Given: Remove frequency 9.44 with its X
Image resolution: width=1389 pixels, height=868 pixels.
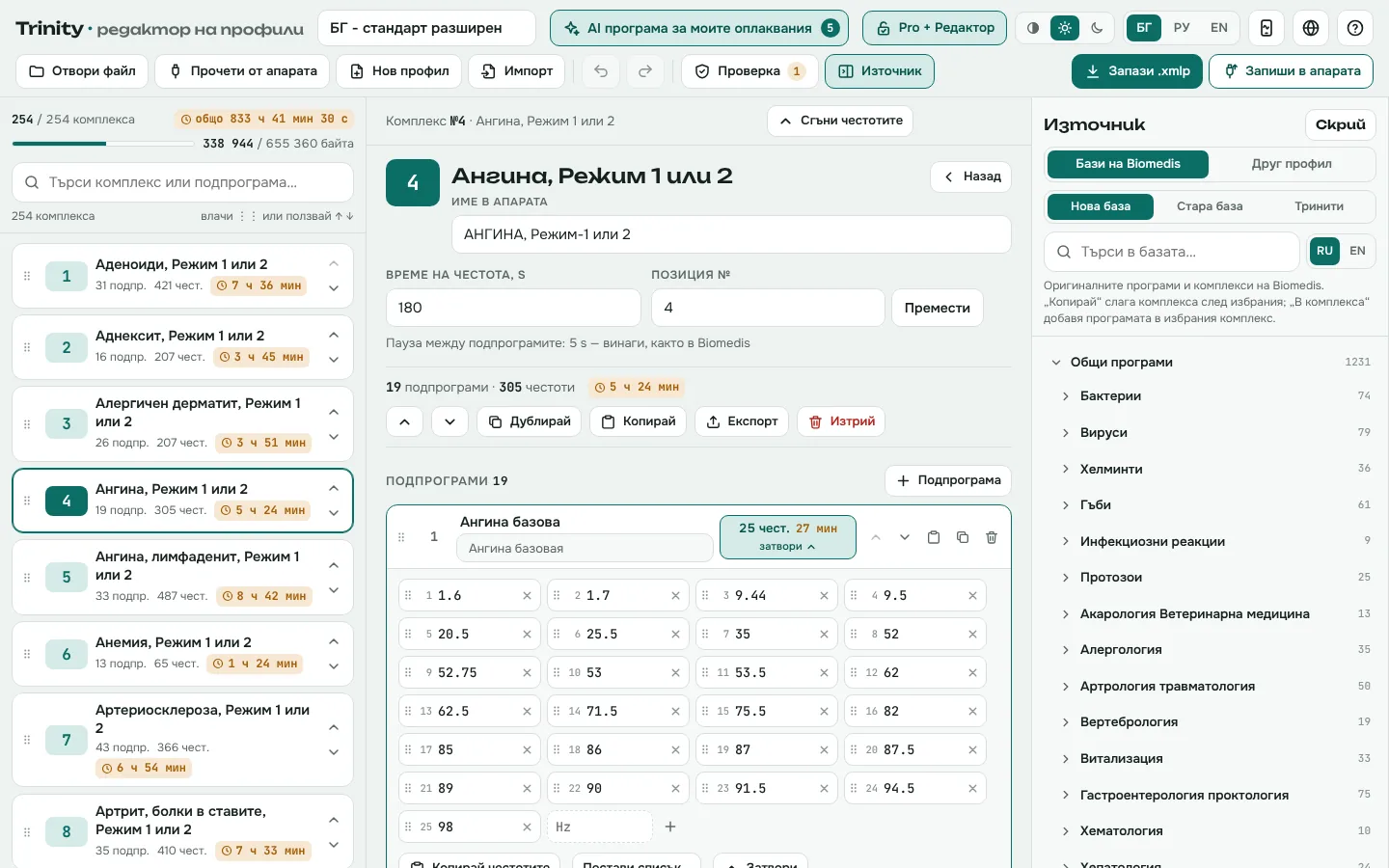Looking at the screenshot, I should click(x=824, y=596).
